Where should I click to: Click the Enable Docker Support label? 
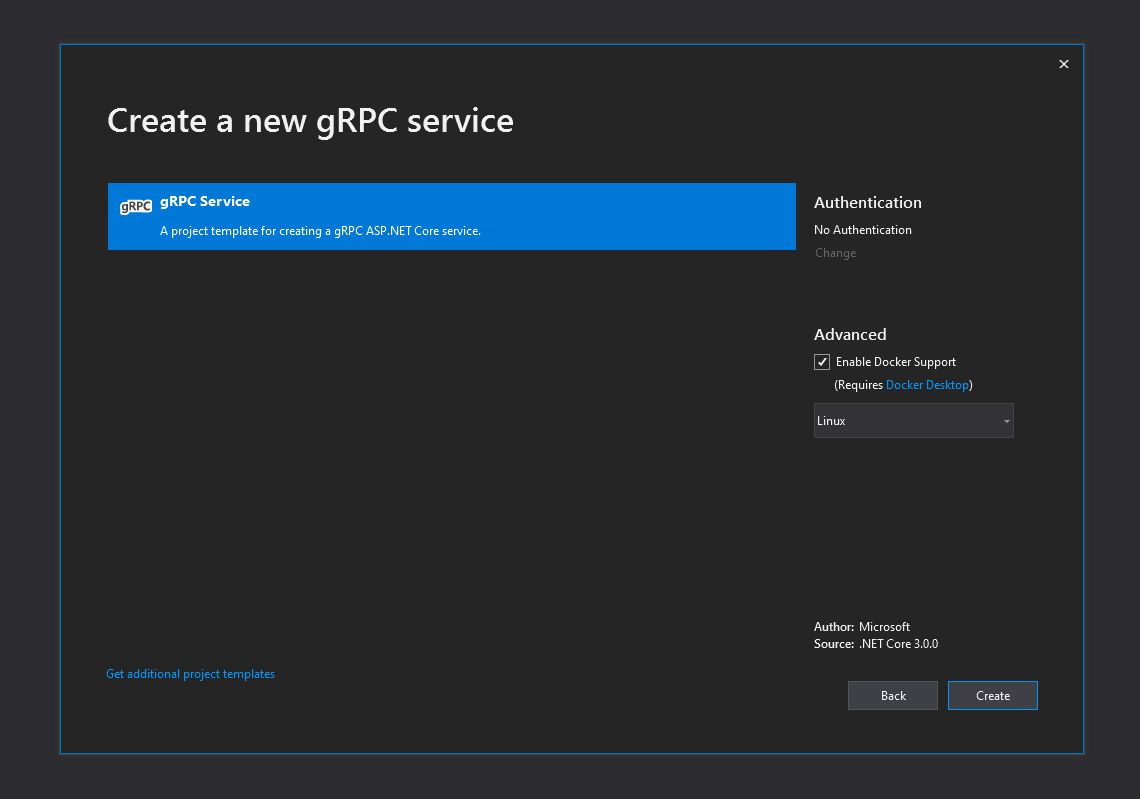click(896, 362)
